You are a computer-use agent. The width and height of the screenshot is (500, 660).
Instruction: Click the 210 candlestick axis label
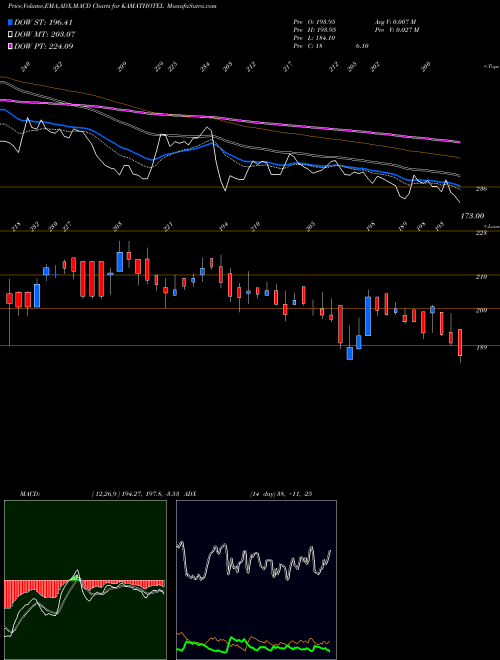click(x=481, y=277)
